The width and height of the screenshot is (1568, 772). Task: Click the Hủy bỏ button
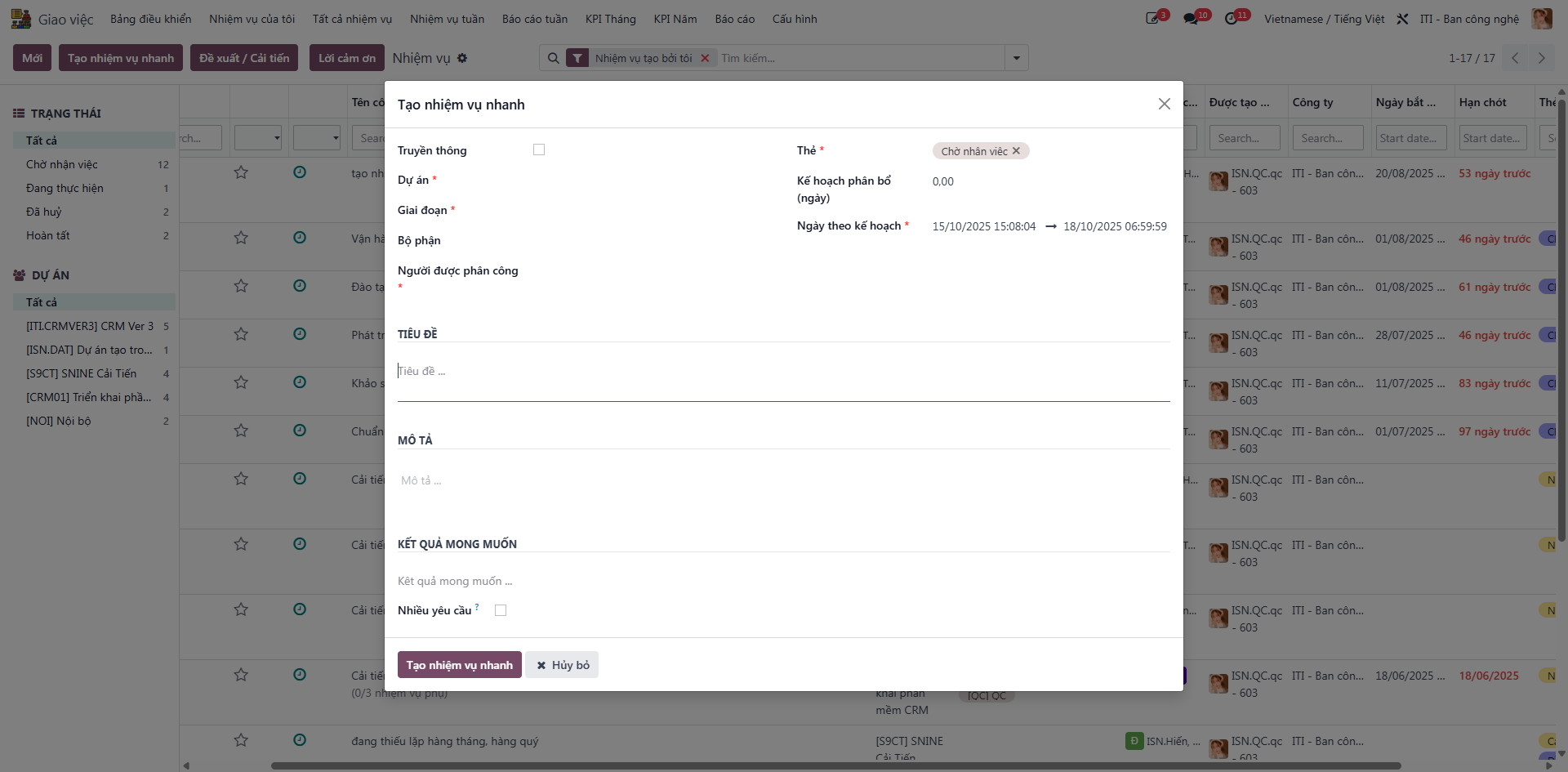pos(562,665)
